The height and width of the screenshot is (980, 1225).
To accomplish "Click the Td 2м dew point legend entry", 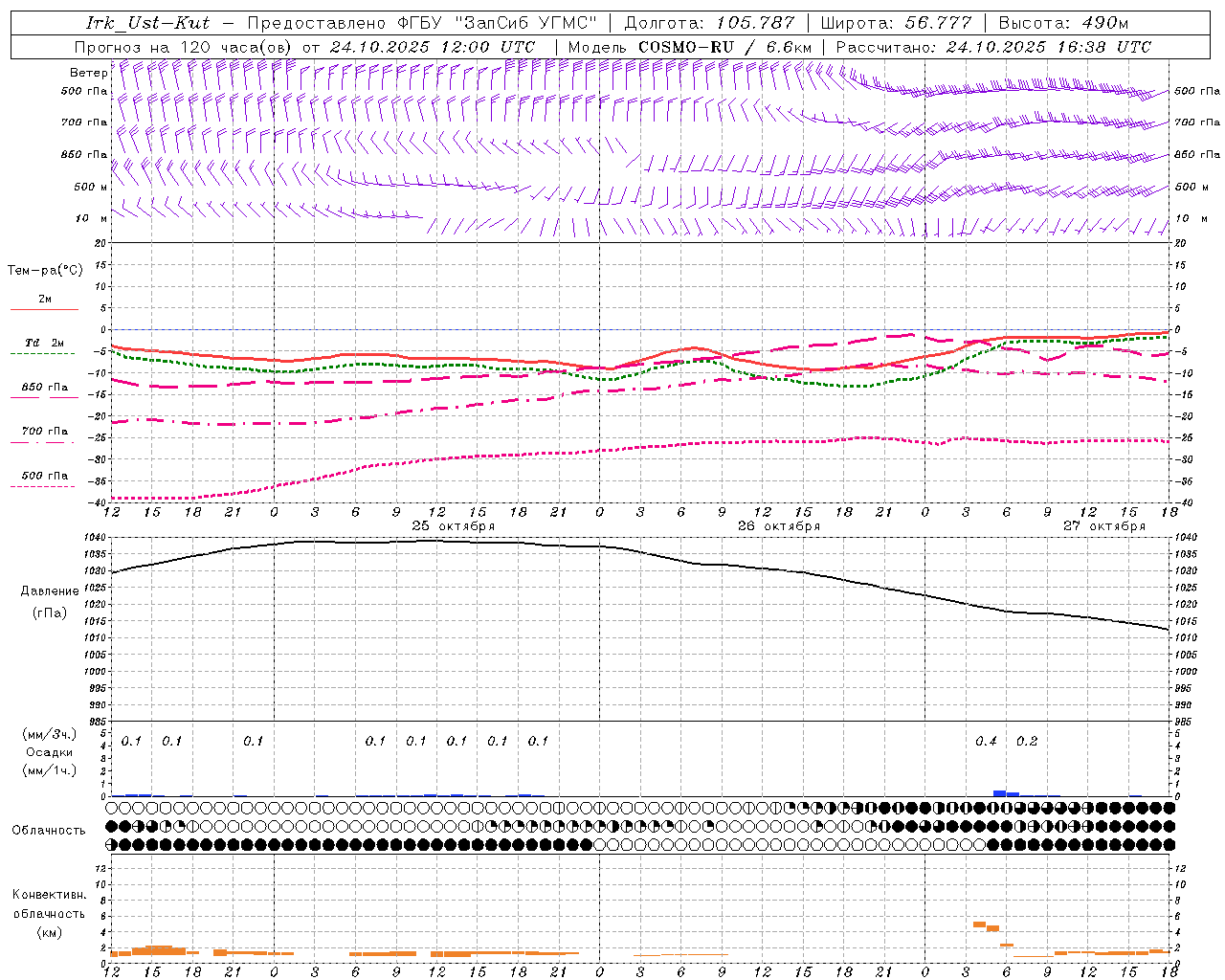I will 44,344.
